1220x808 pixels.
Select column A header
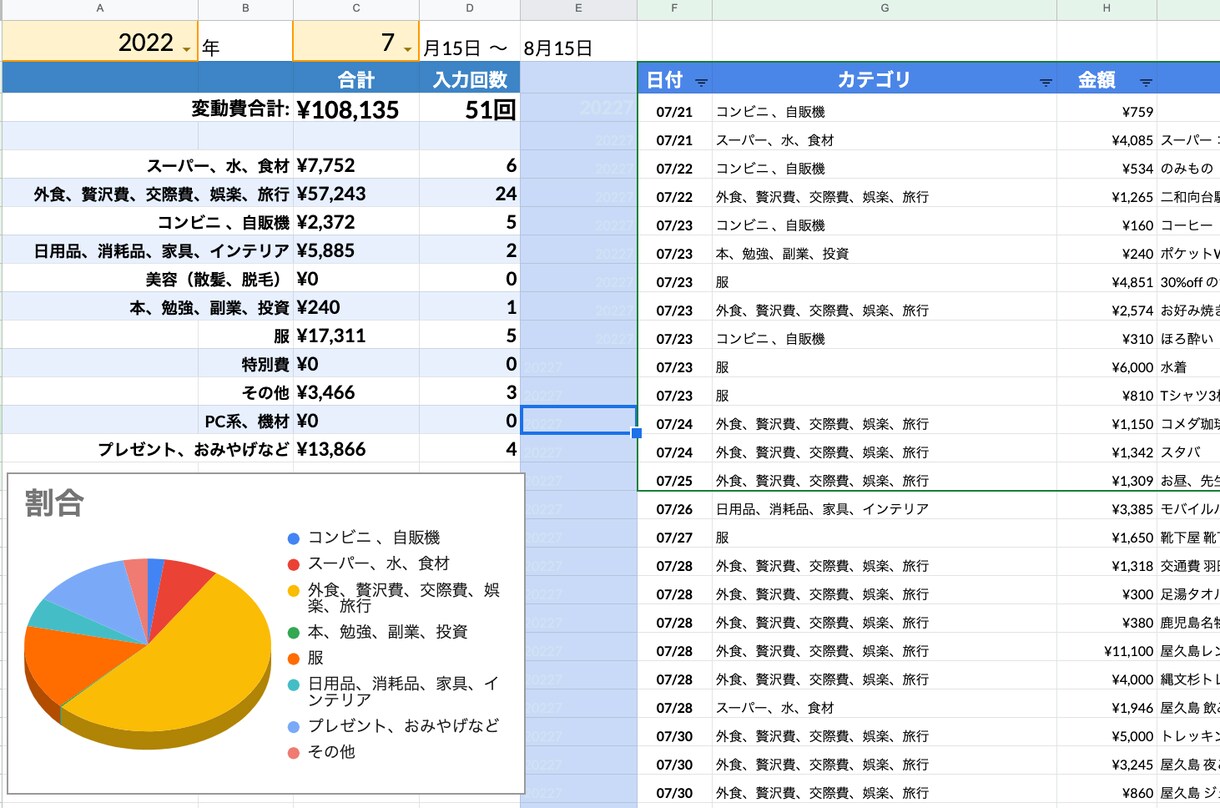pos(100,9)
